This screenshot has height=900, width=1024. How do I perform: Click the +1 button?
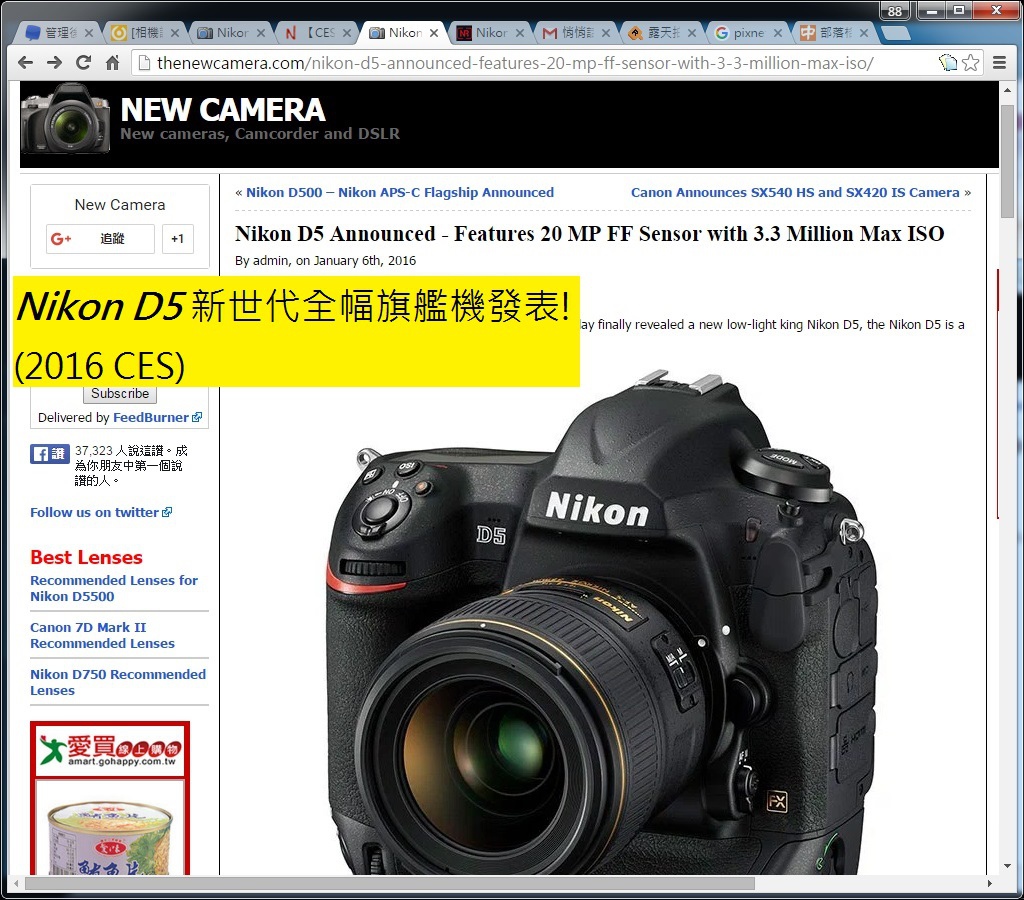coord(178,239)
